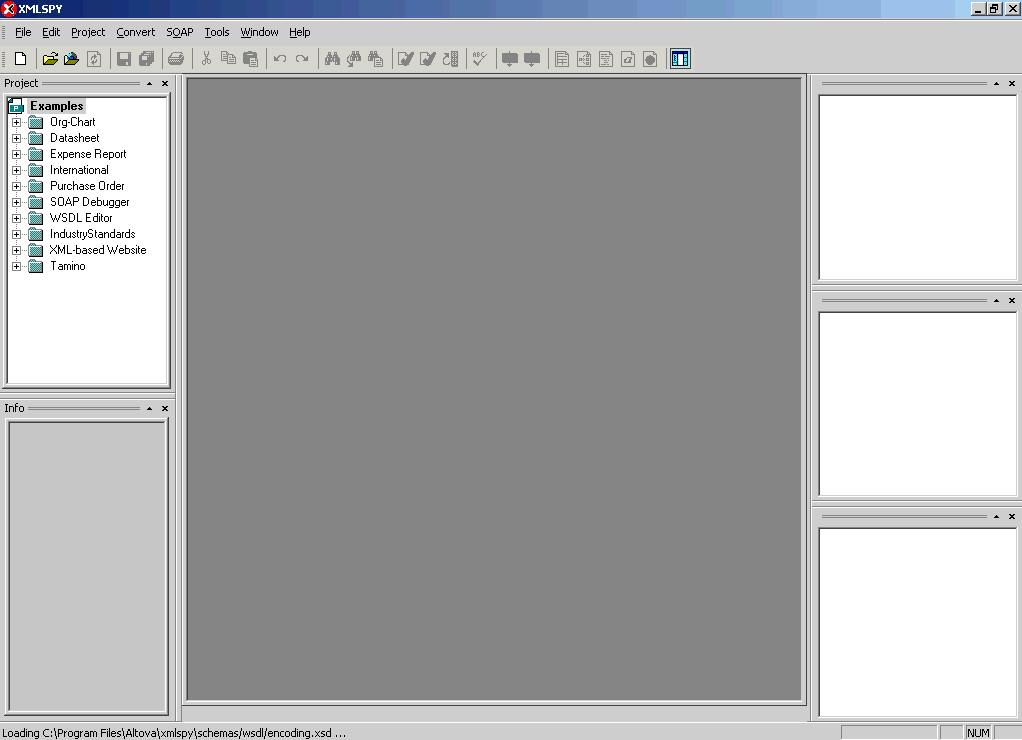The height and width of the screenshot is (740, 1022).
Task: Select the Examples project root
Action: (x=57, y=106)
